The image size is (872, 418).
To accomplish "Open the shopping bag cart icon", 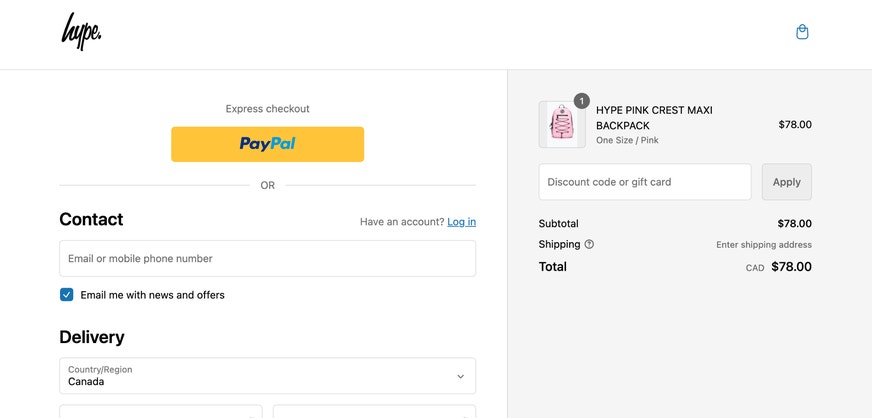I will 802,32.
